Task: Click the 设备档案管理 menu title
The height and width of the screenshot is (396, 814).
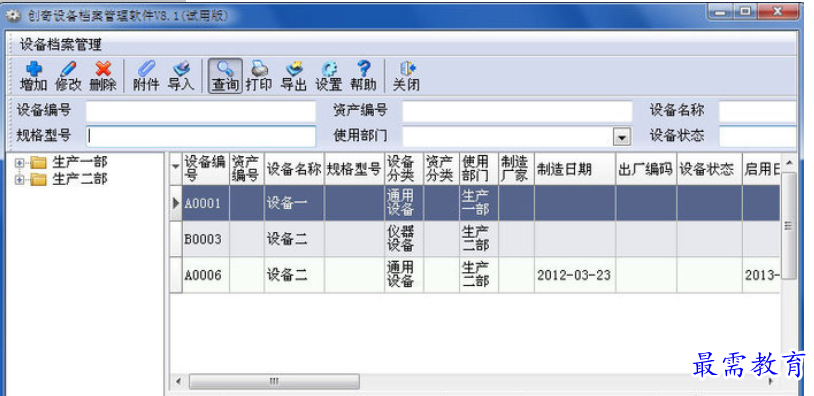Action: pos(60,45)
